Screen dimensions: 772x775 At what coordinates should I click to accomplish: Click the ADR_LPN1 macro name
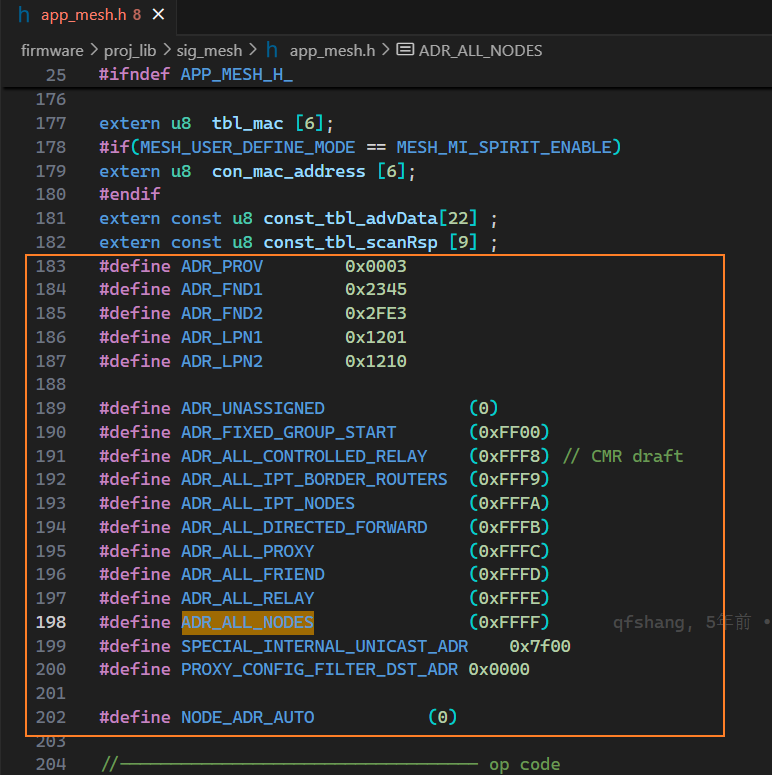pos(222,337)
